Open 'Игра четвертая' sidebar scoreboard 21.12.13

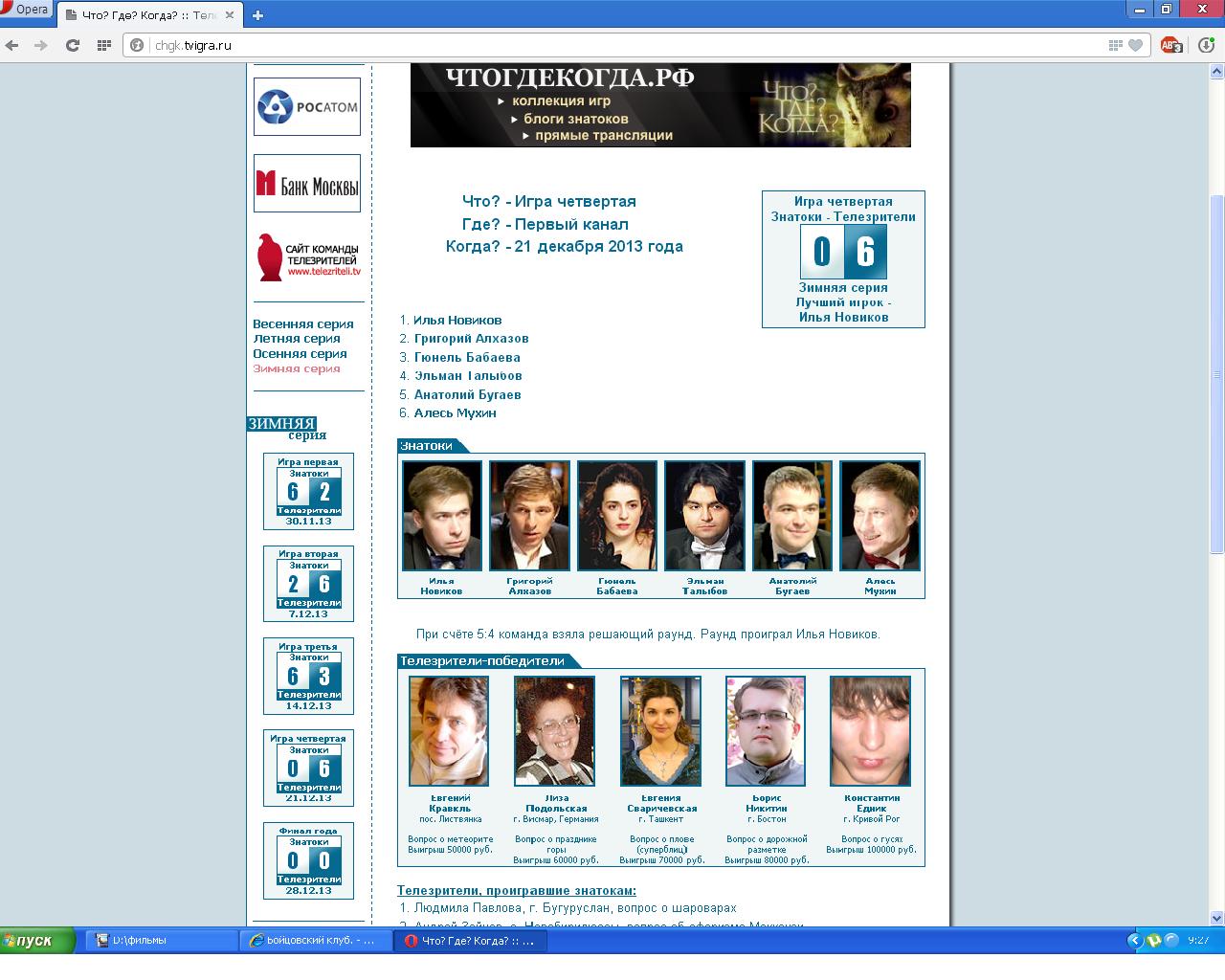pyautogui.click(x=308, y=768)
